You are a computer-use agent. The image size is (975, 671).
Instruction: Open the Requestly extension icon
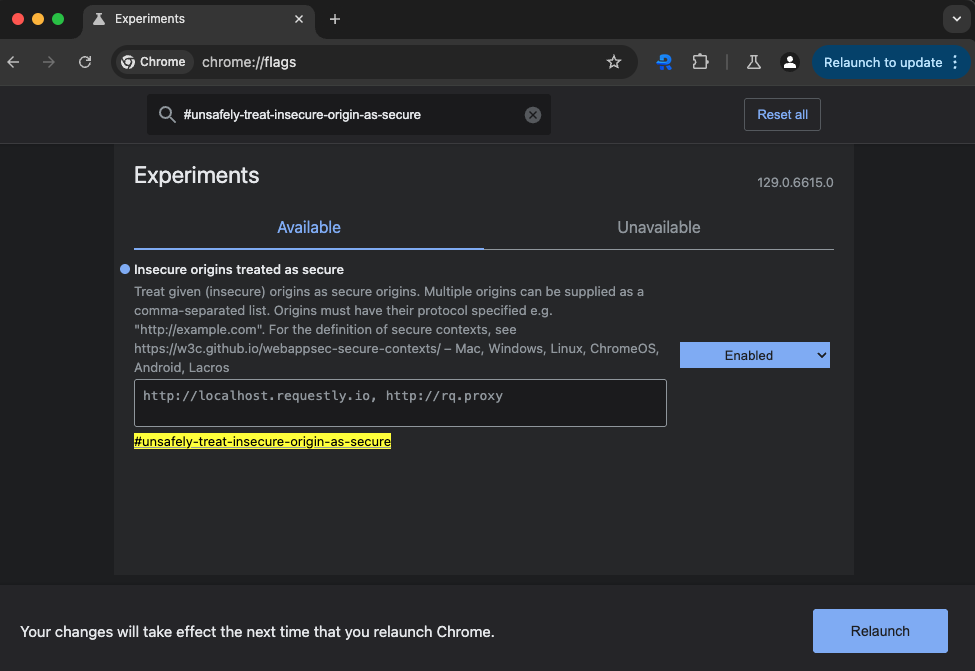pos(664,62)
